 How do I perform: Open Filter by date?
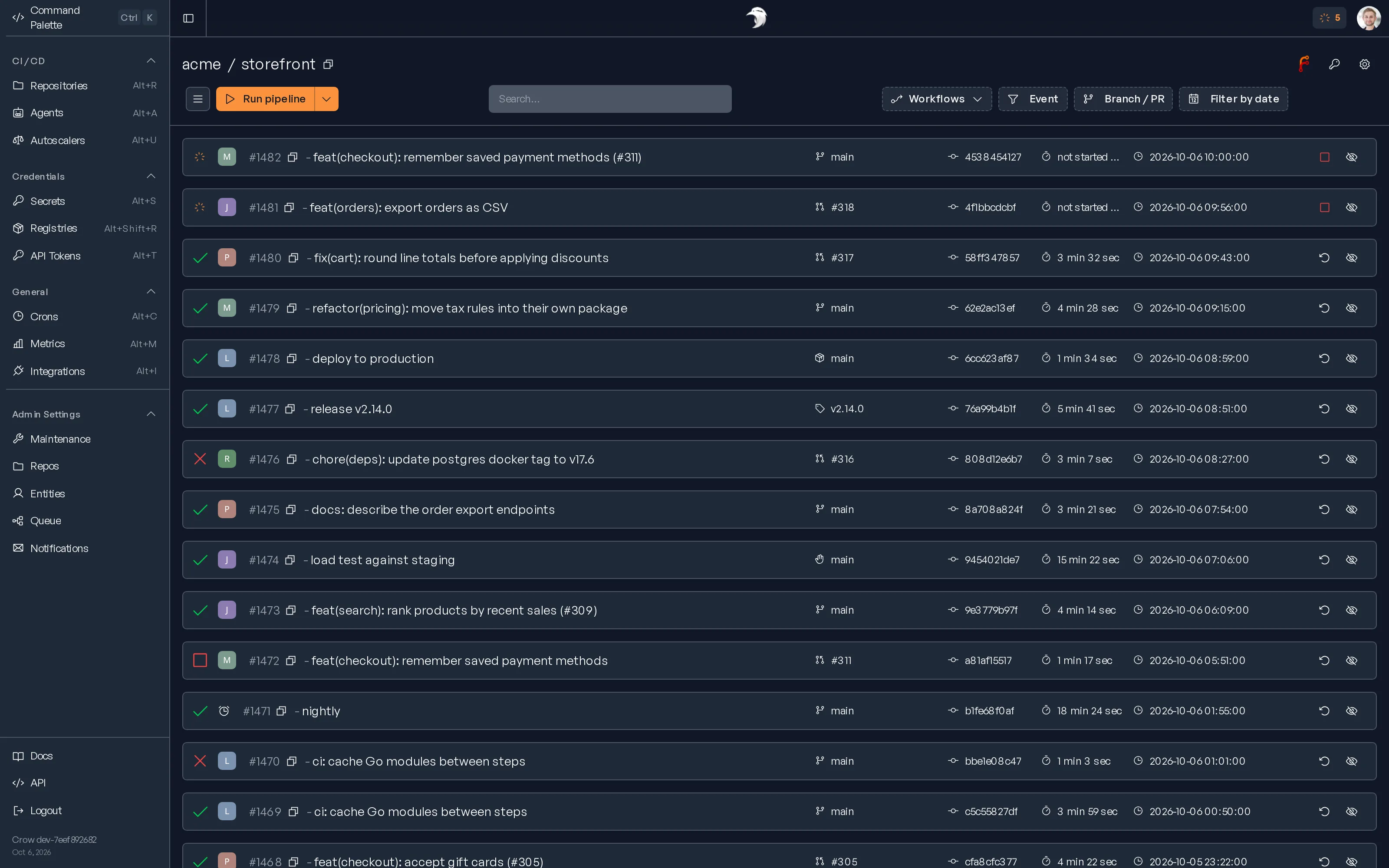pyautogui.click(x=1234, y=99)
